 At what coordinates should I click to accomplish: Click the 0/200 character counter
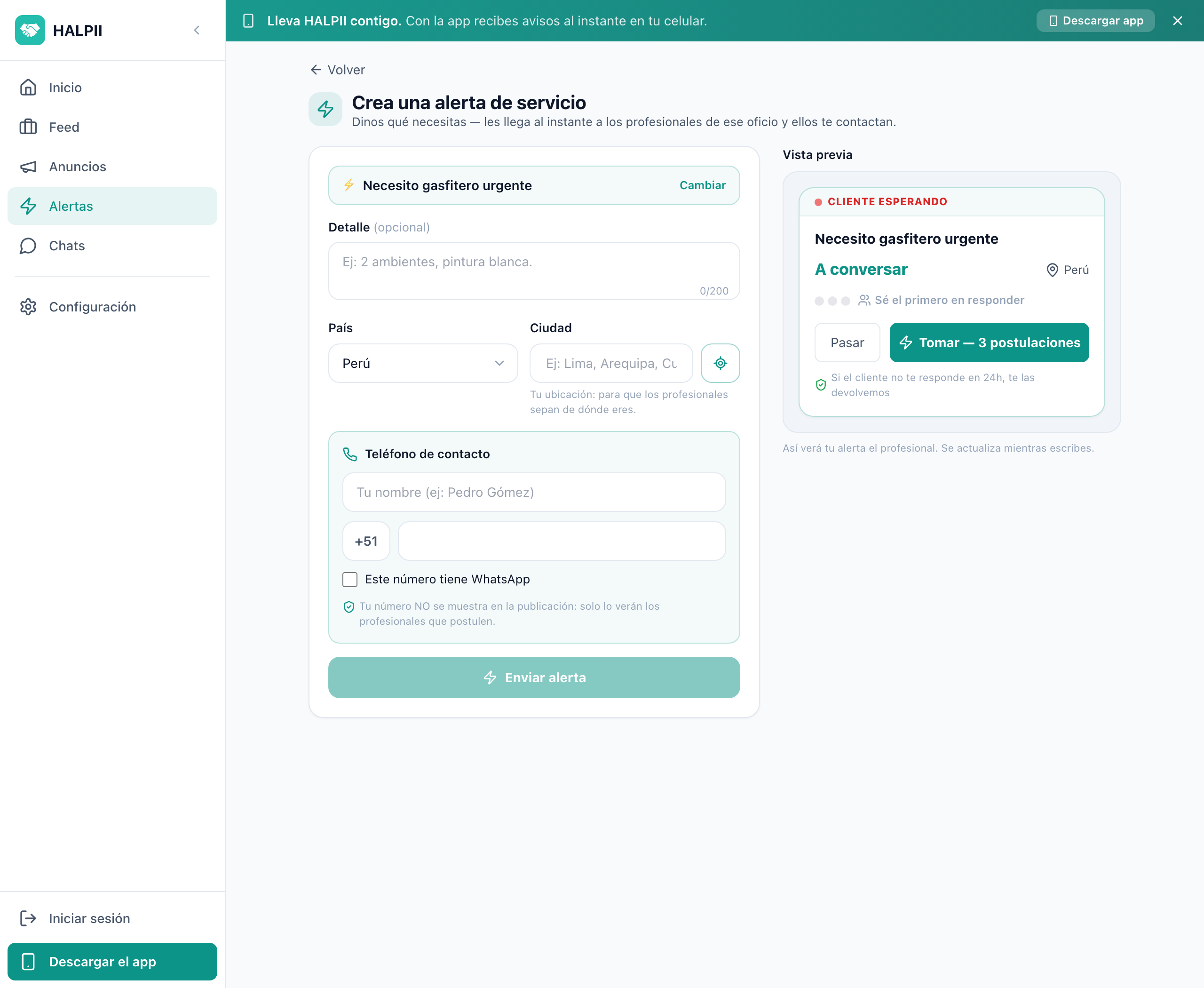[x=714, y=291]
